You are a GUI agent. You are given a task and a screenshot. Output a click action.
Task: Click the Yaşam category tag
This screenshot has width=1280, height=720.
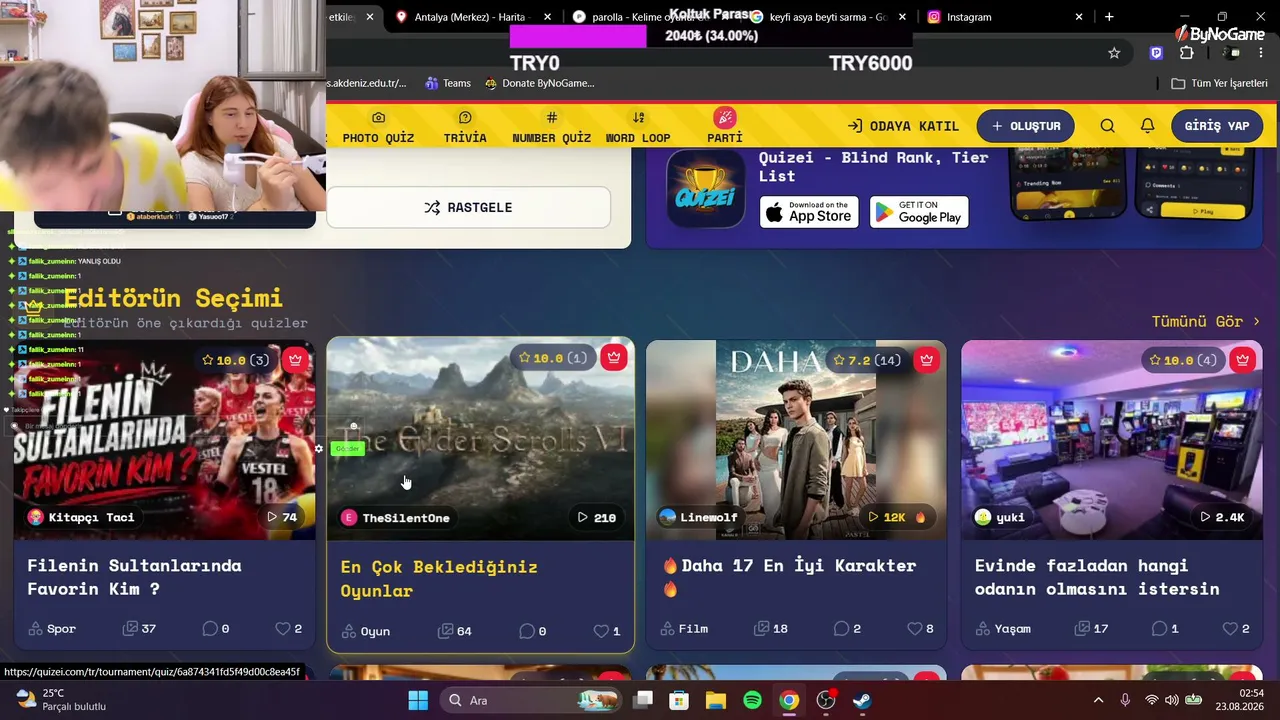coord(1005,629)
